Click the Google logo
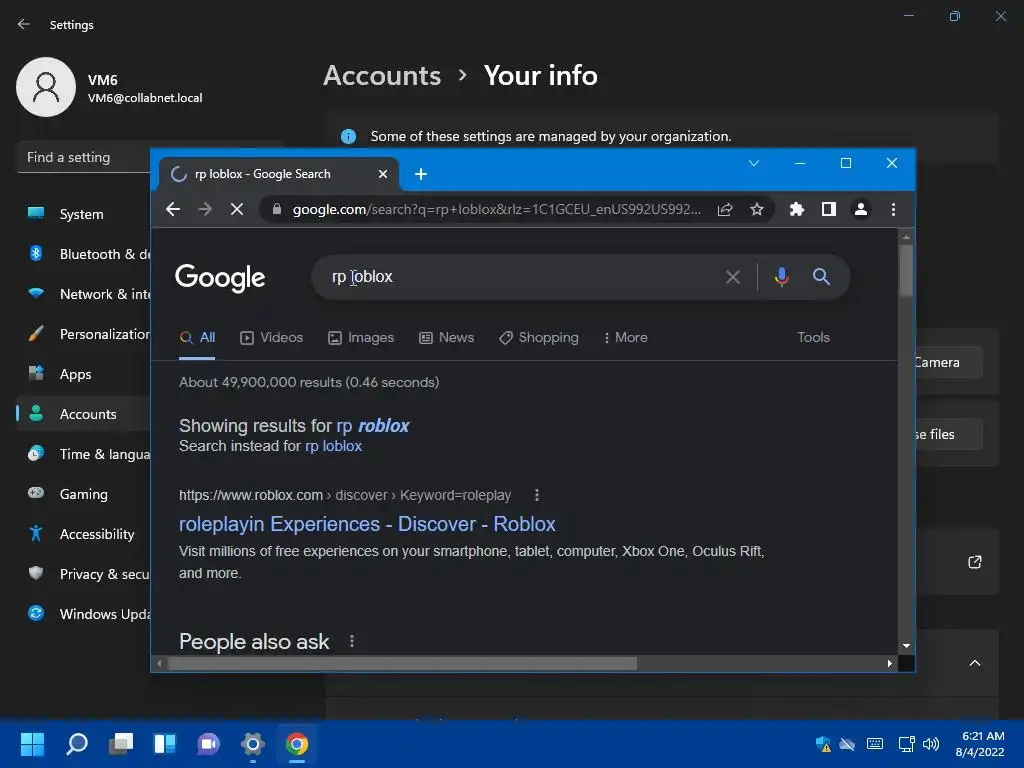Viewport: 1024px width, 768px height. pos(220,278)
